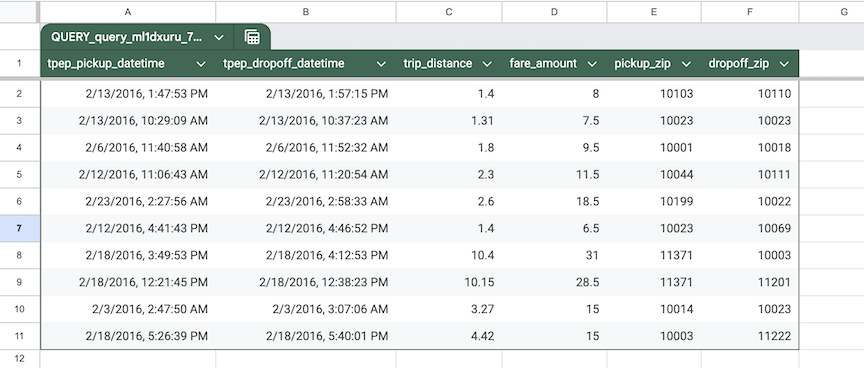Select cell with 2/13/2016, 10:37:23 AM

(306, 121)
